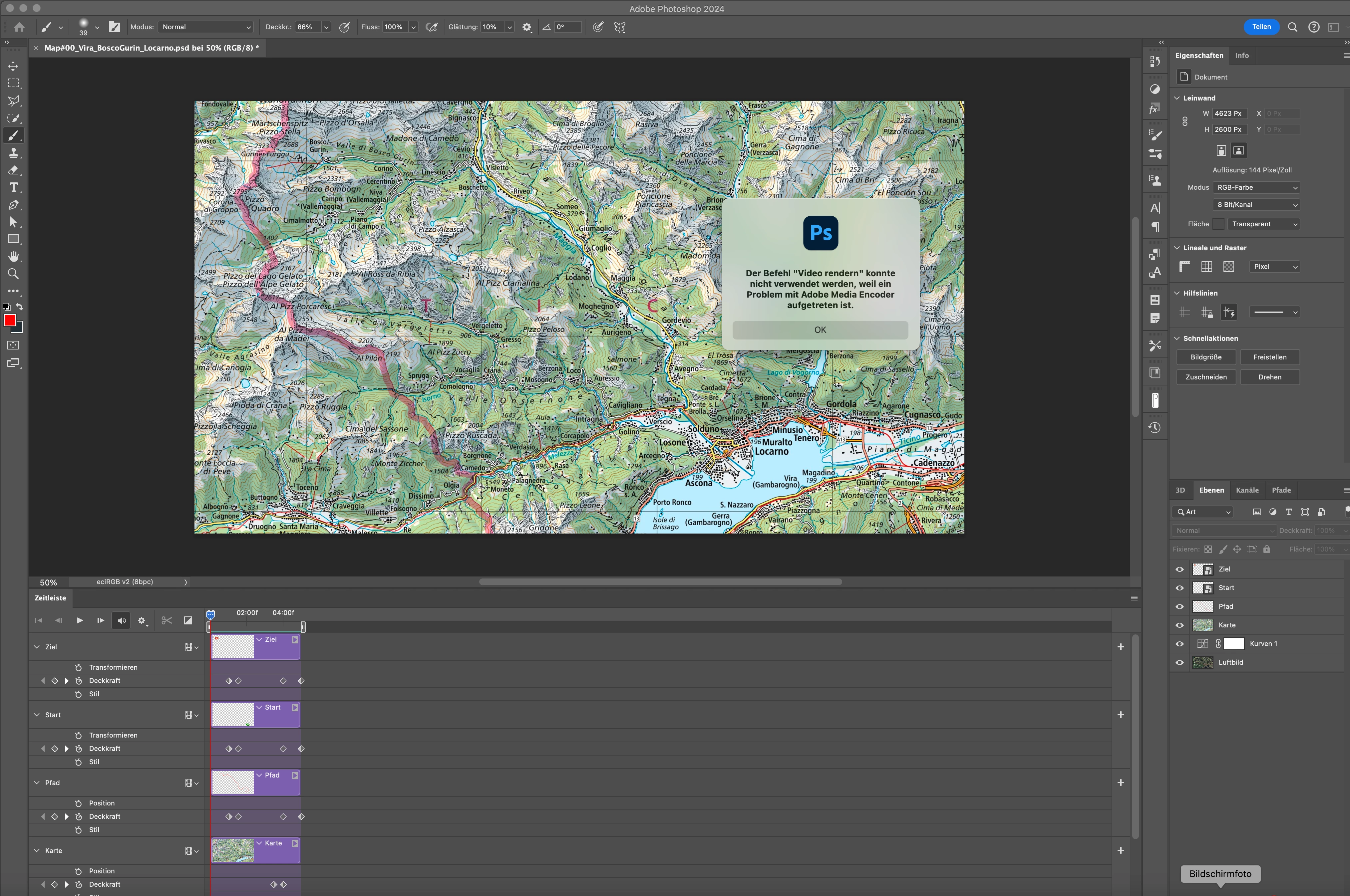
Task: Select the Horizontal Type tool
Action: 13,187
